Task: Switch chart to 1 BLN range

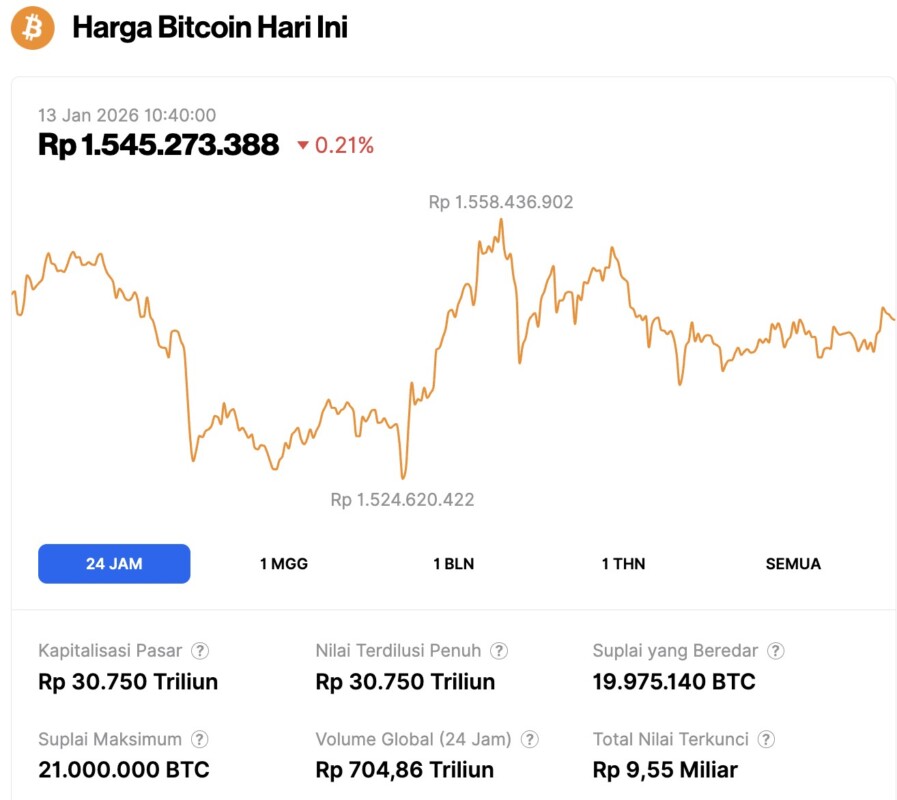Action: (x=453, y=564)
